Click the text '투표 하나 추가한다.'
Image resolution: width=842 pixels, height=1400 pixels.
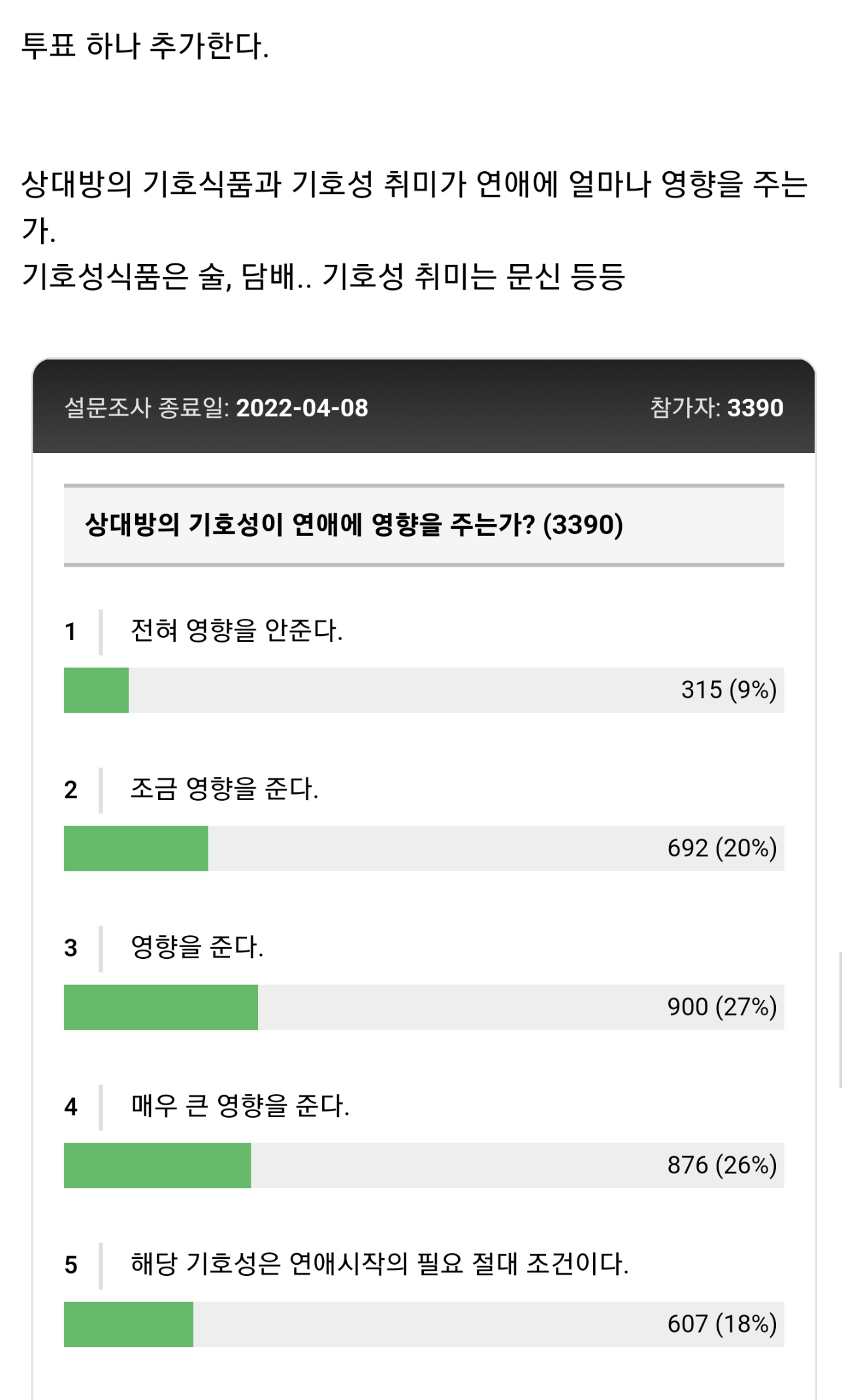coord(145,46)
